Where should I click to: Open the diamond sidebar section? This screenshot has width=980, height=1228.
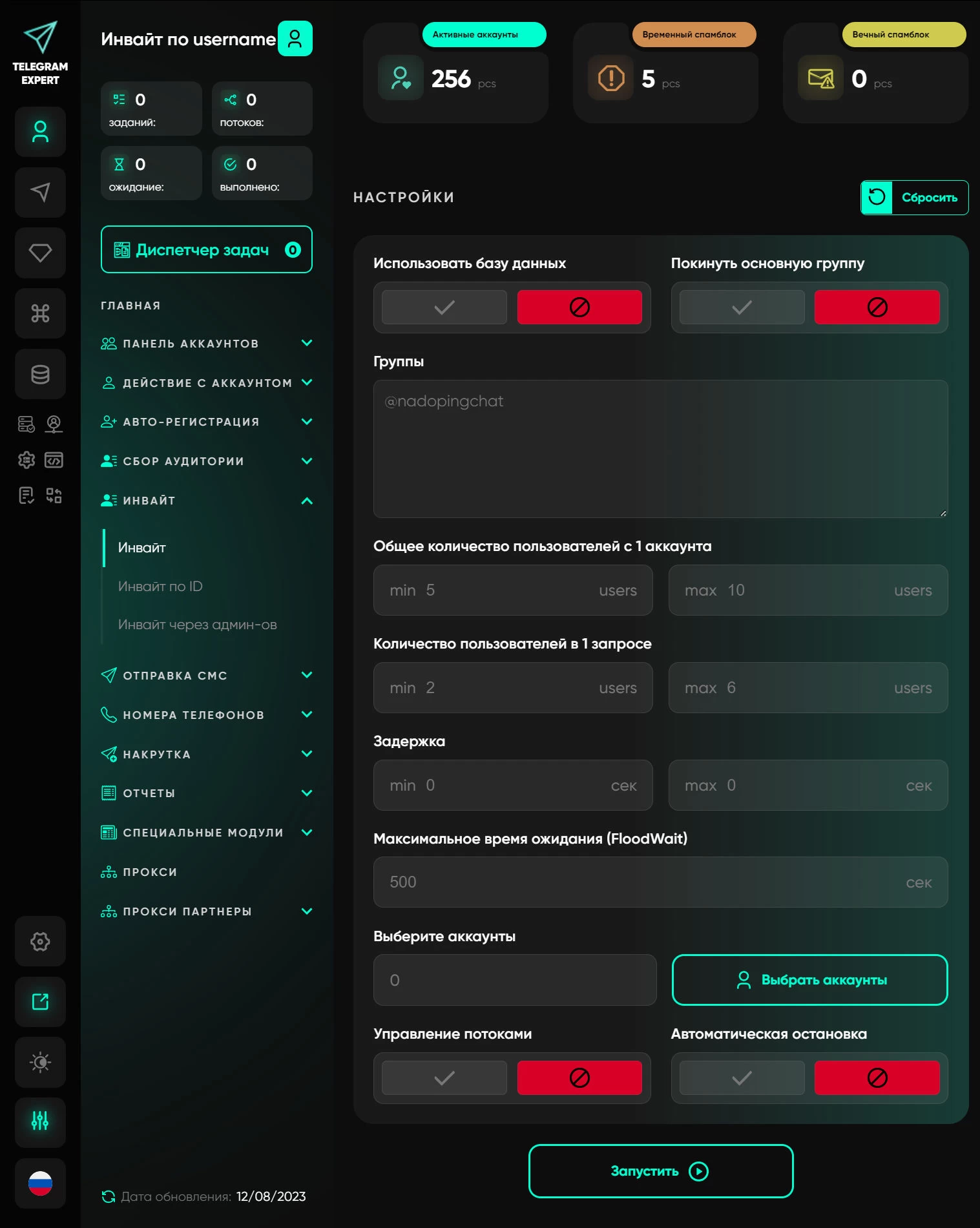pyautogui.click(x=40, y=253)
